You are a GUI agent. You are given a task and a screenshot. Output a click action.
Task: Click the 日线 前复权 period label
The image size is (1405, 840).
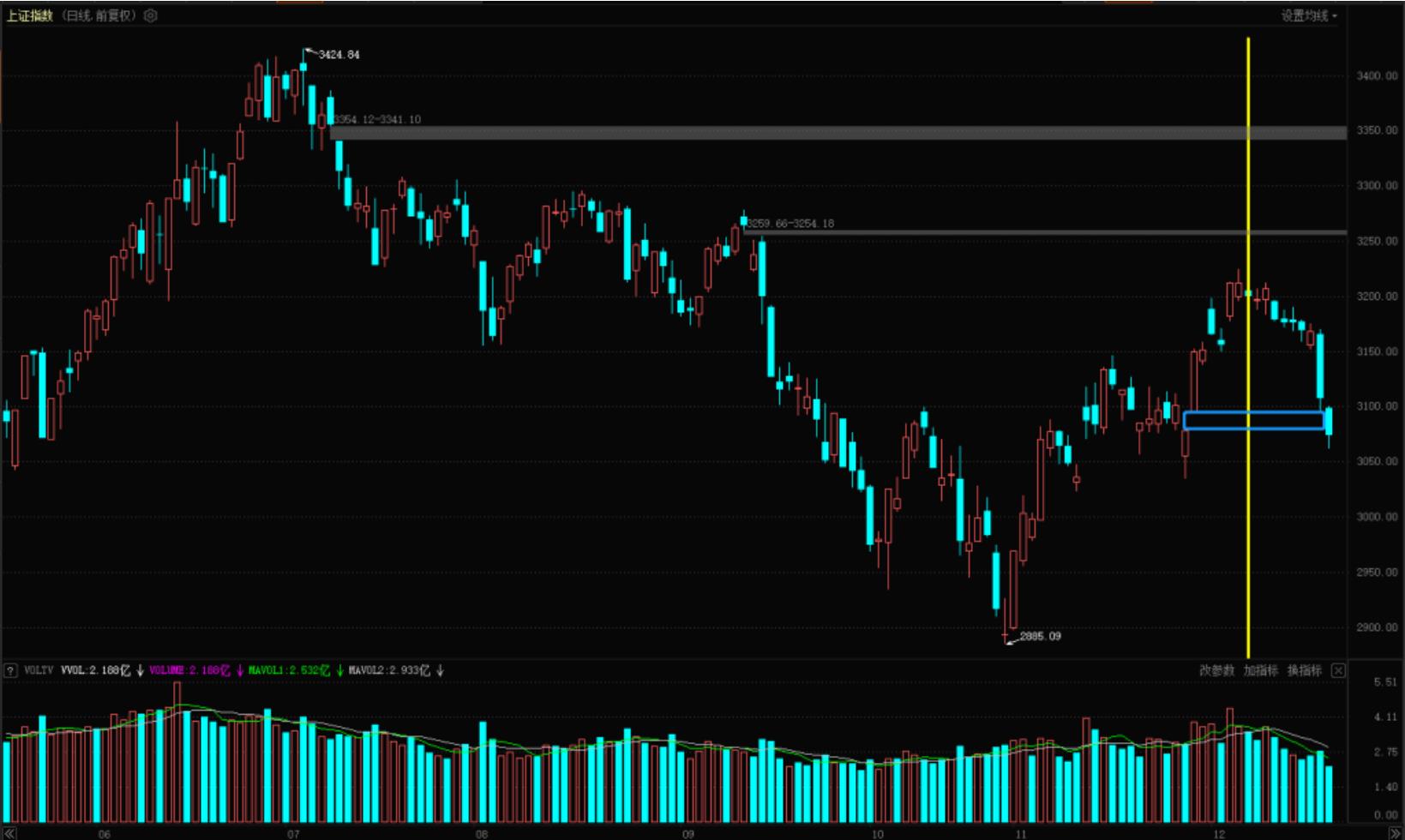(99, 15)
